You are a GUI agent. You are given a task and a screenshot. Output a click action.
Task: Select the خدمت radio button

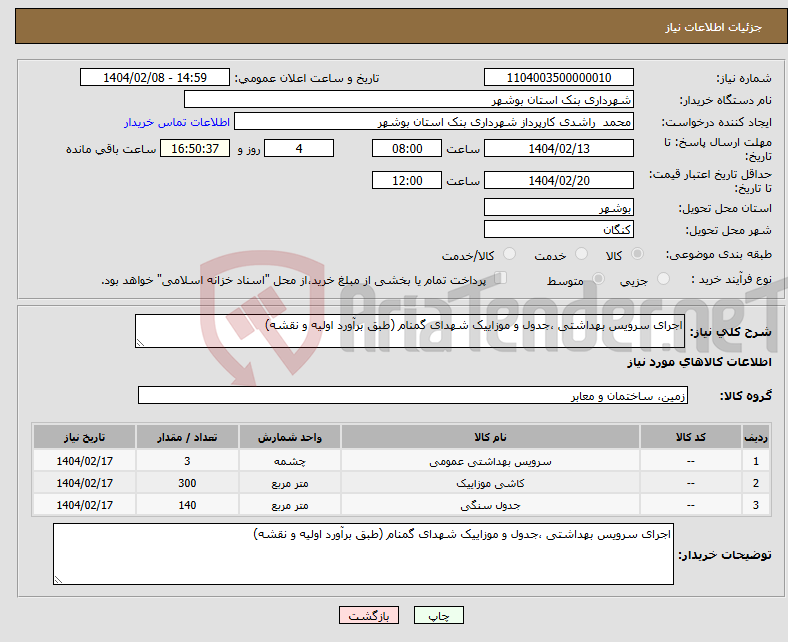click(x=581, y=254)
